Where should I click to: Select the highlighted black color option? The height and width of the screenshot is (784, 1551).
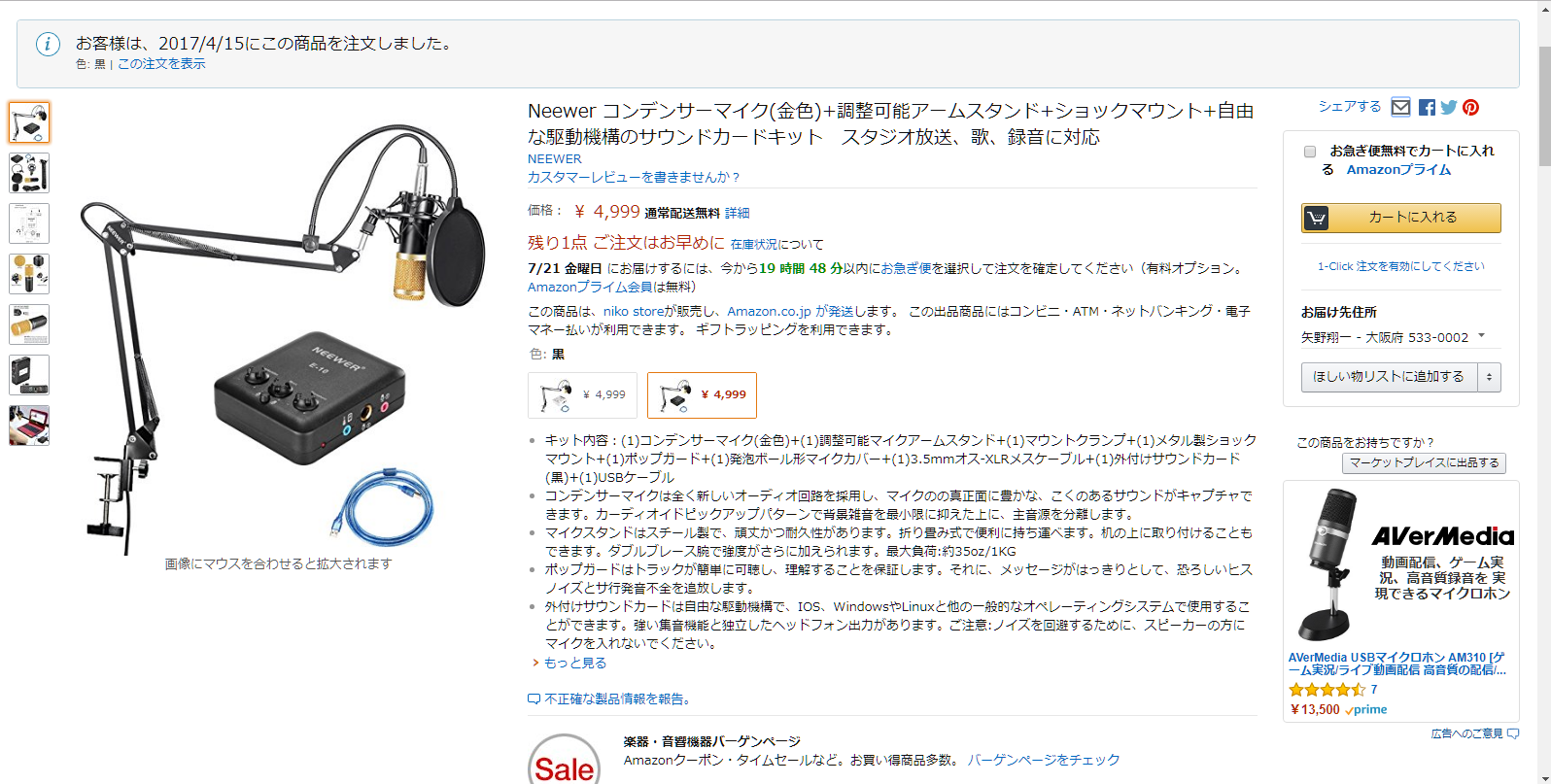tap(702, 395)
